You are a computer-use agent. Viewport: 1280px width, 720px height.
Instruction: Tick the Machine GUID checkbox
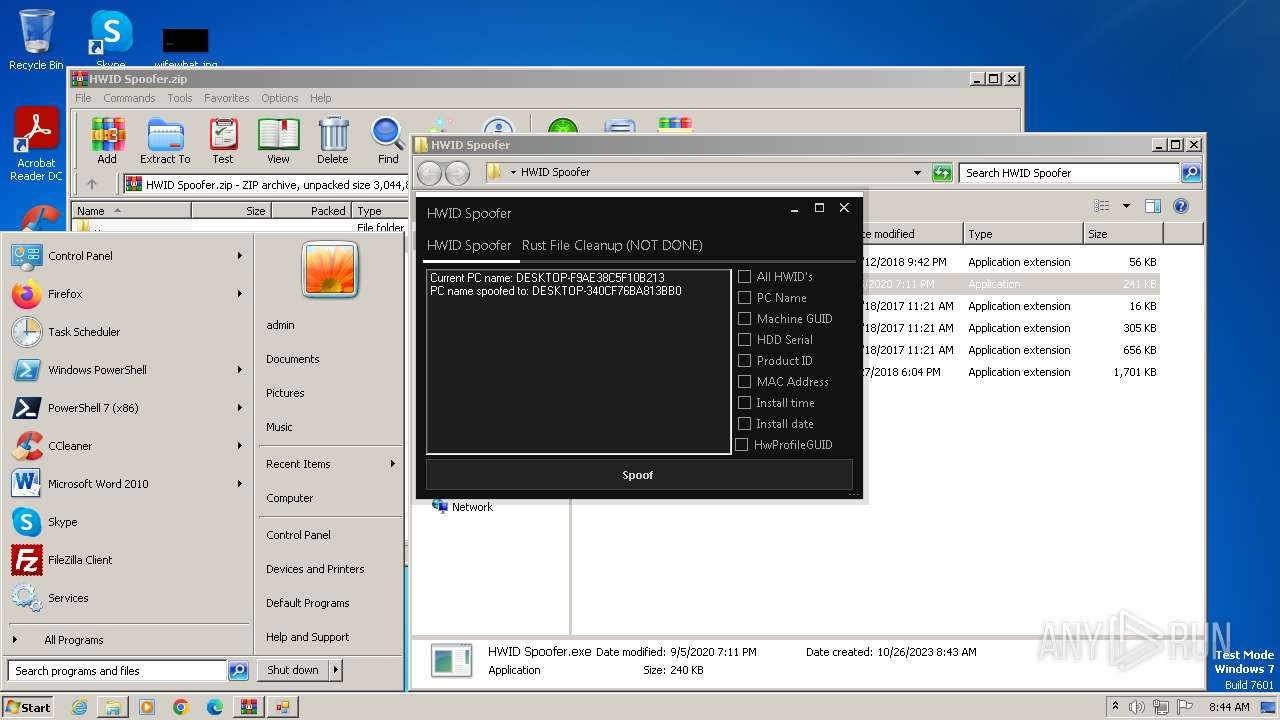point(744,319)
